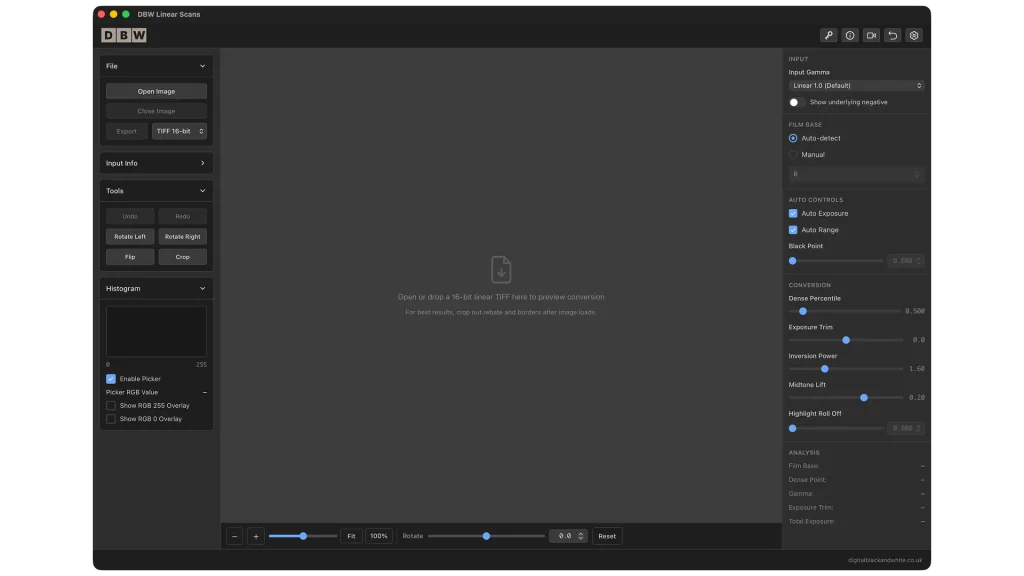
Task: Select Manual film base
Action: pyautogui.click(x=793, y=155)
